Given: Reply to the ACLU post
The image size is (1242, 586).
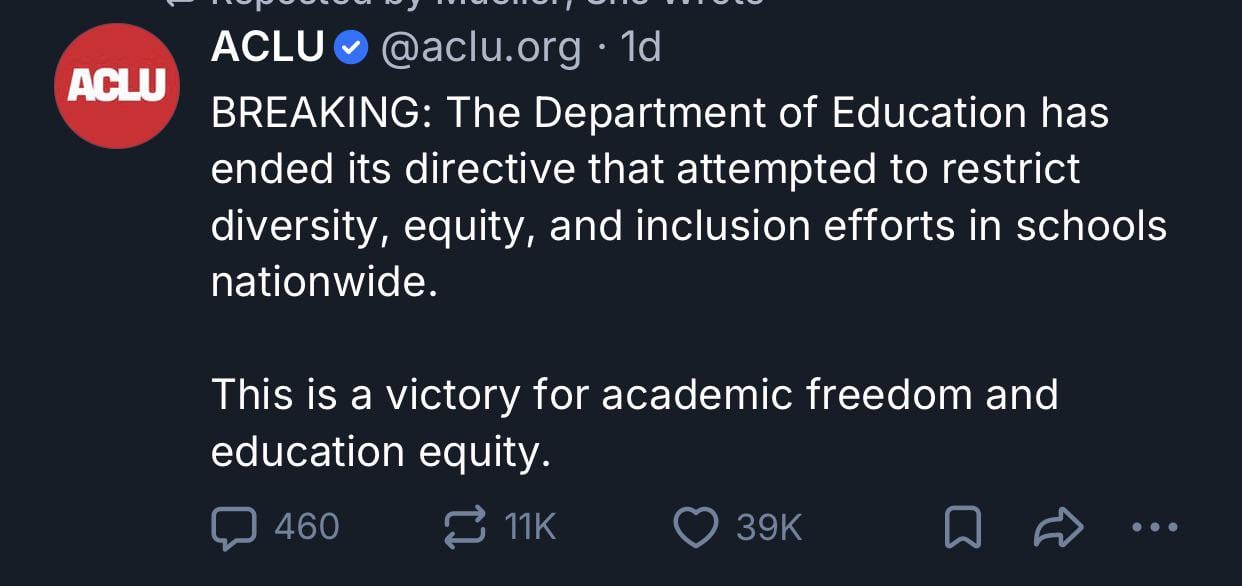Looking at the screenshot, I should (x=232, y=527).
